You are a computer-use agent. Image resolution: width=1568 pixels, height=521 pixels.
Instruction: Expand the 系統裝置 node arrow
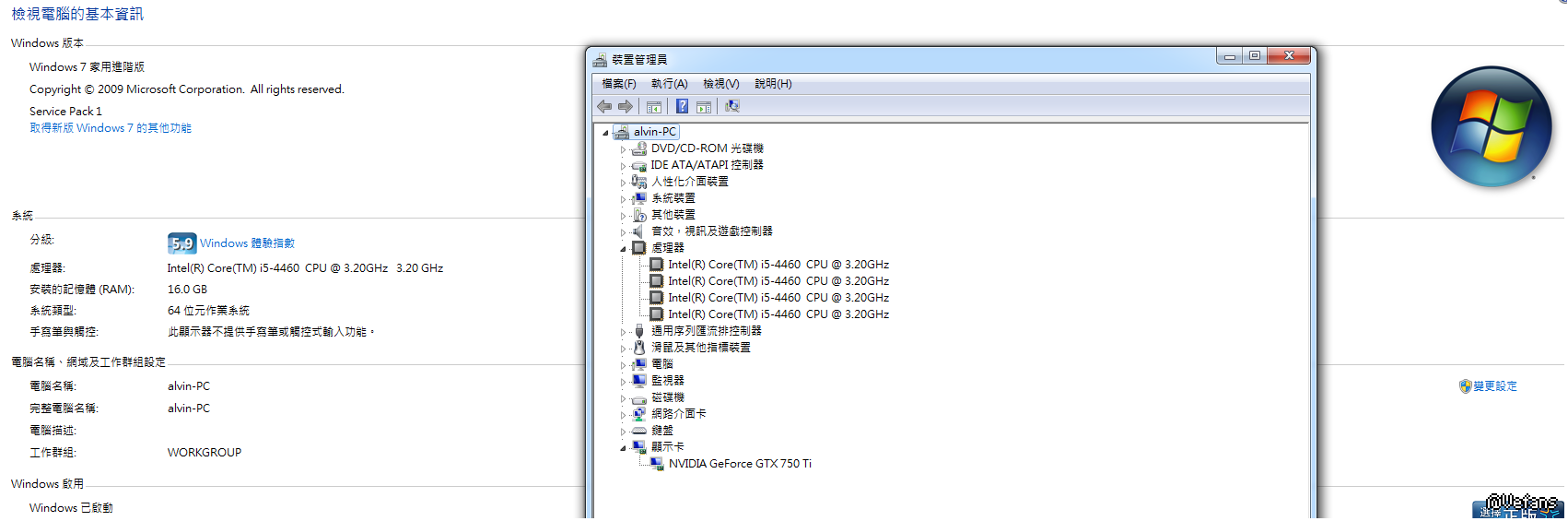click(623, 199)
